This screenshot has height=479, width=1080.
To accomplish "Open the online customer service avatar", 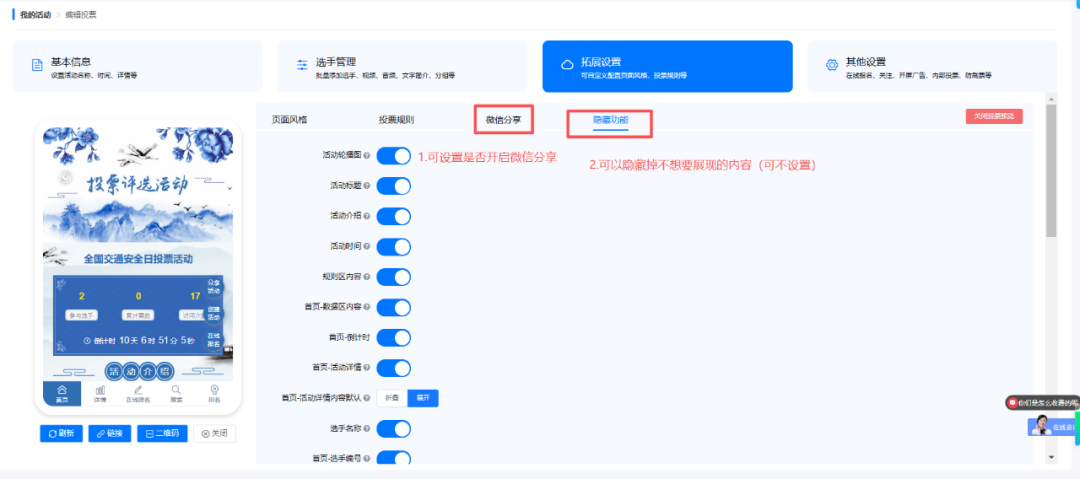I will pyautogui.click(x=1041, y=427).
